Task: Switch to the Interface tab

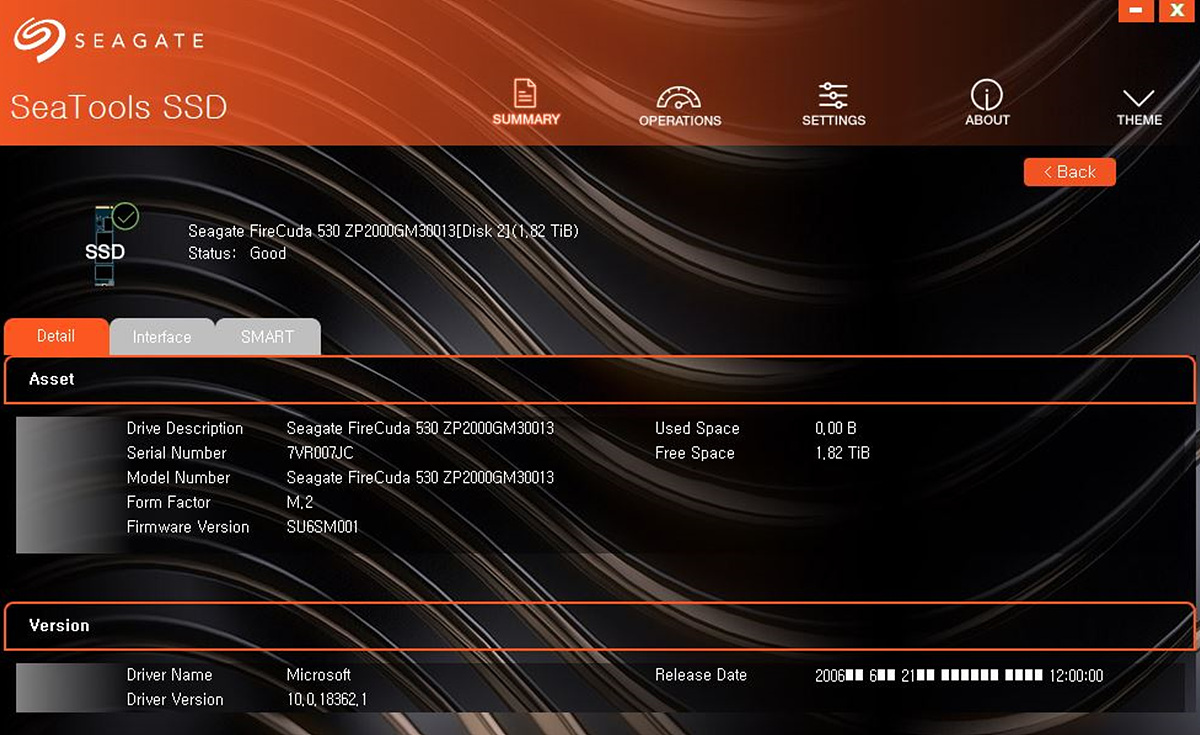Action: pos(162,337)
